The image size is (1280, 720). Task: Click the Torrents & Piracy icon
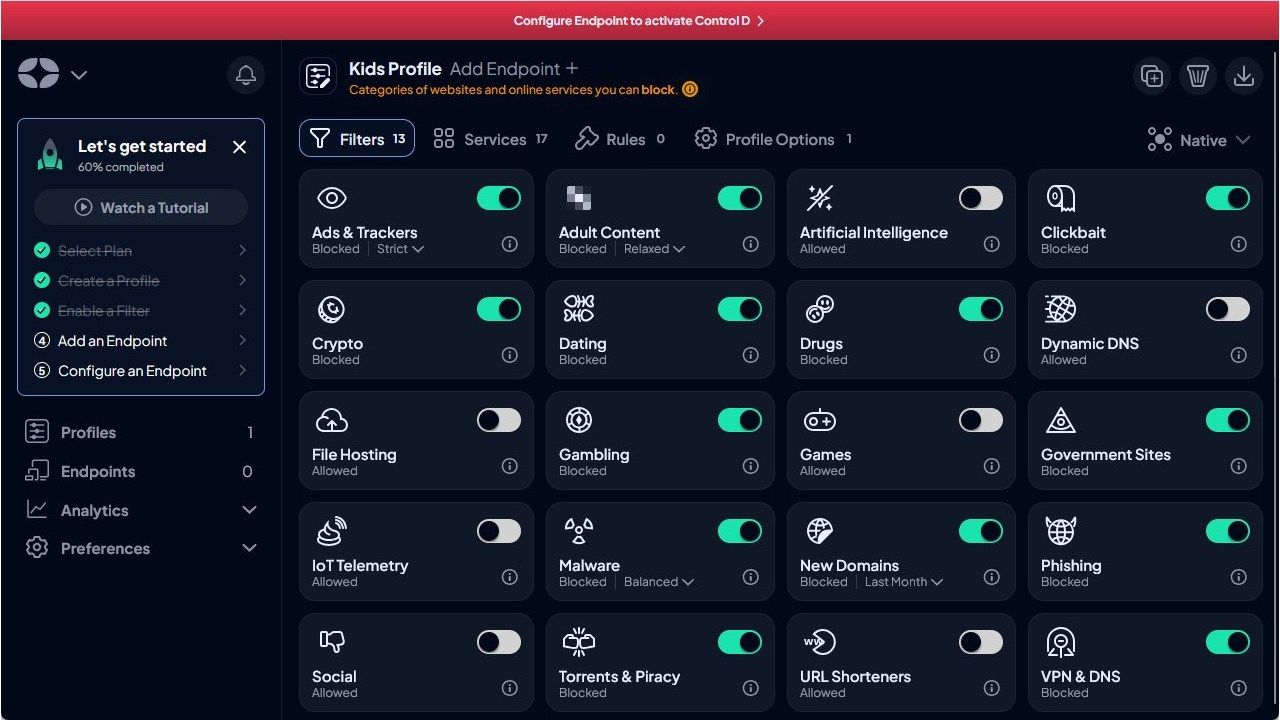[x=579, y=641]
